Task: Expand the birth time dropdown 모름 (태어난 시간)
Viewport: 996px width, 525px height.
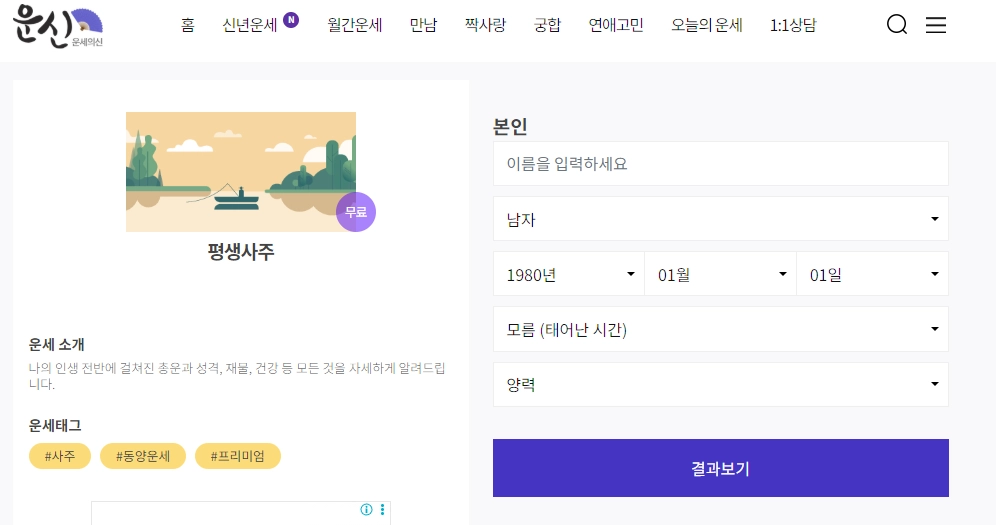Action: click(720, 329)
